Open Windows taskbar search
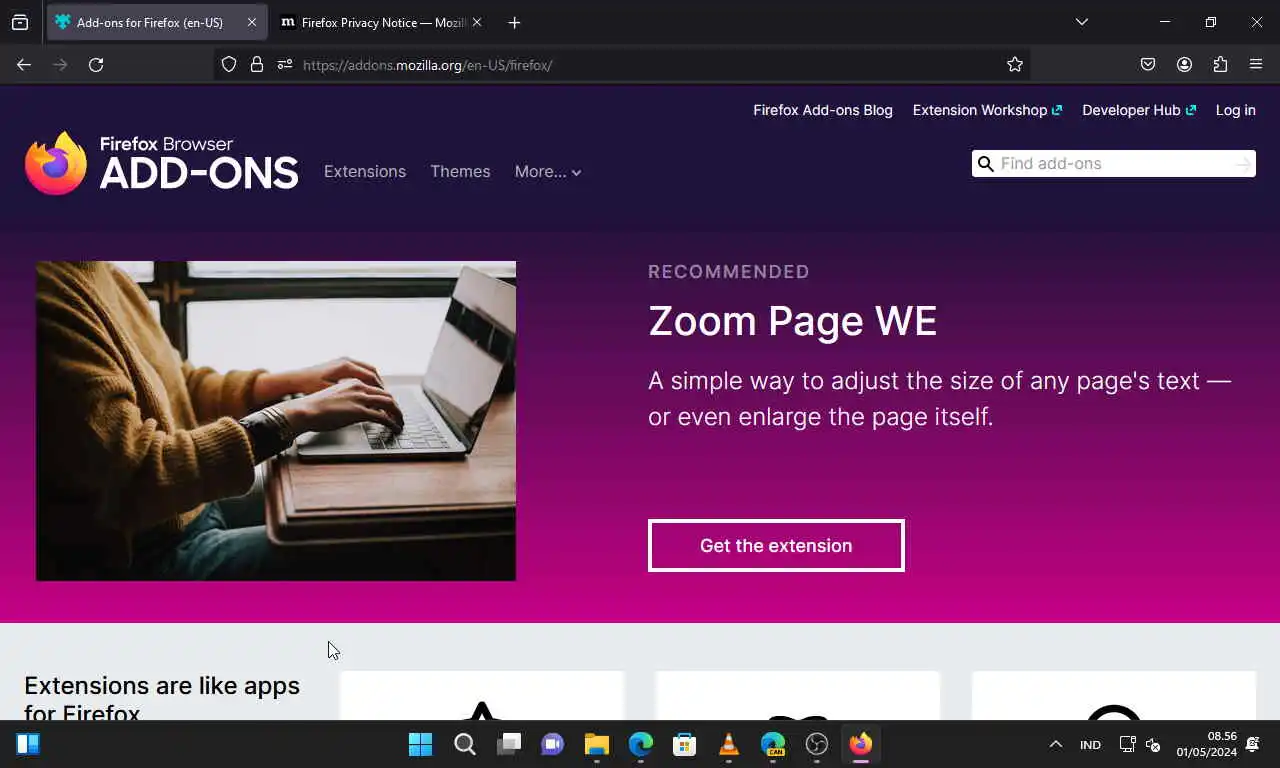Viewport: 1280px width, 768px height. (465, 744)
